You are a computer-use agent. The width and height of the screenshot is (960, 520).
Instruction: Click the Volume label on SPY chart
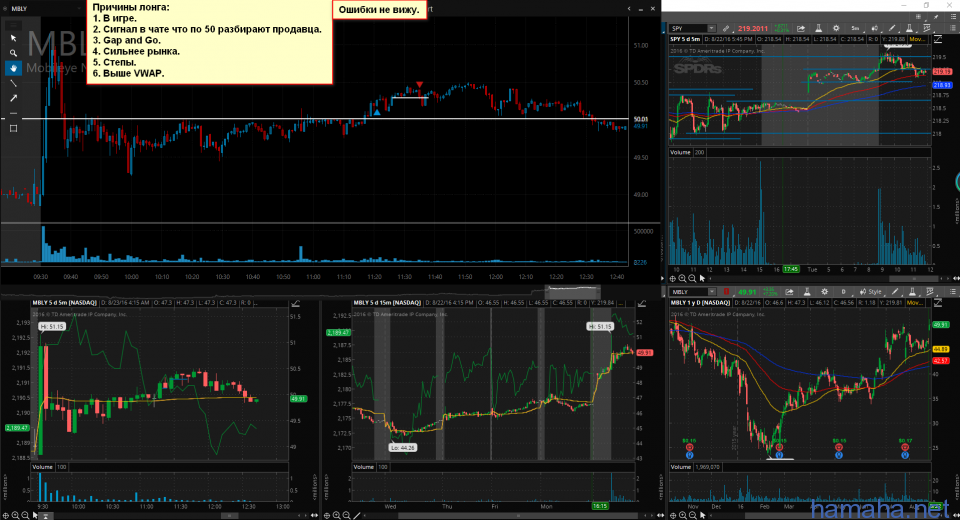tap(680, 152)
